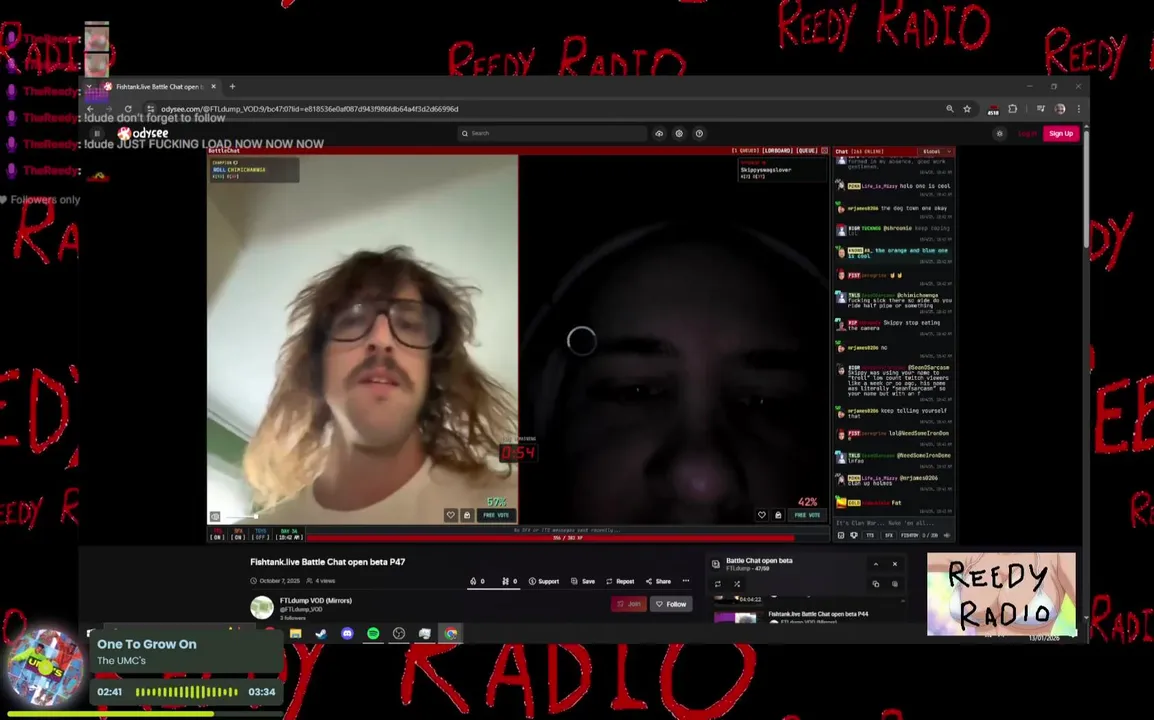
Task: Toggle playlist shuffle icon in Battle Chat panel
Action: (x=737, y=584)
